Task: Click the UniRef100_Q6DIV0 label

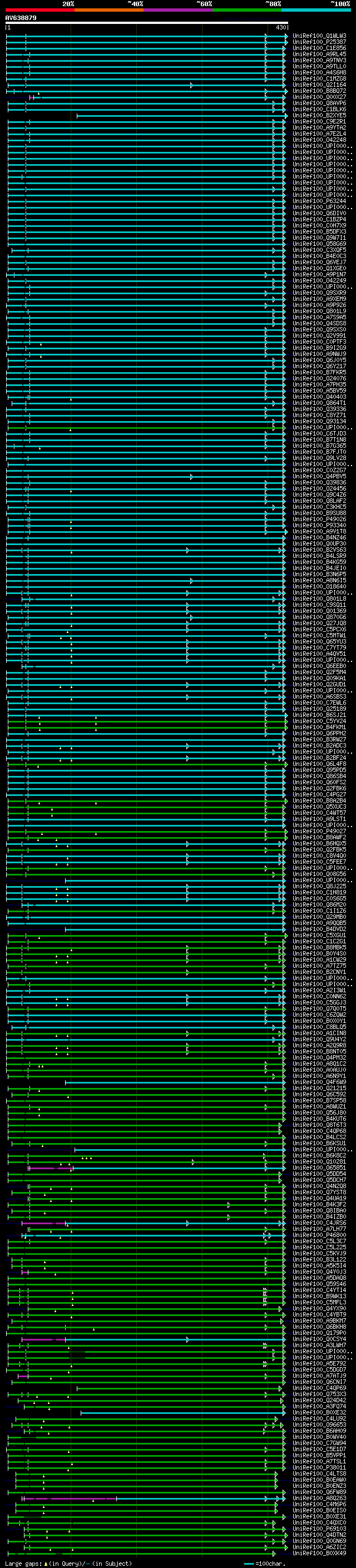Action: [x=319, y=213]
